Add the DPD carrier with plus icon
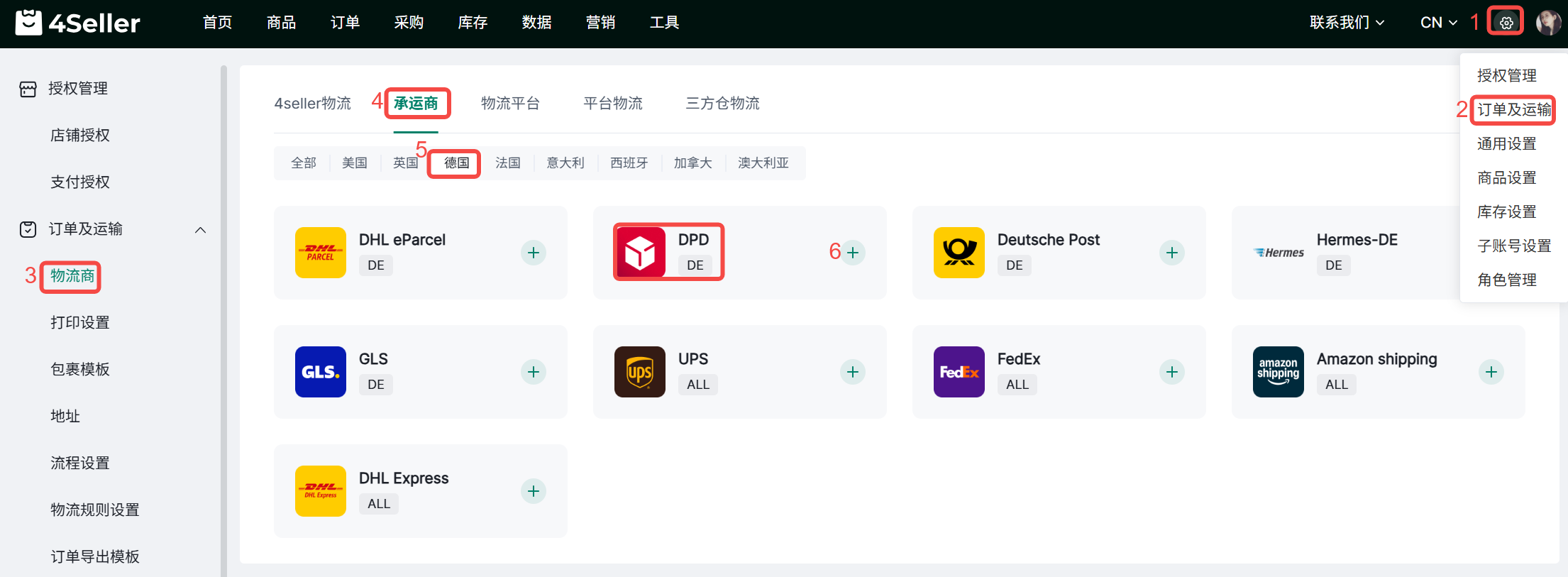Viewport: 1568px width, 577px height. click(x=853, y=253)
